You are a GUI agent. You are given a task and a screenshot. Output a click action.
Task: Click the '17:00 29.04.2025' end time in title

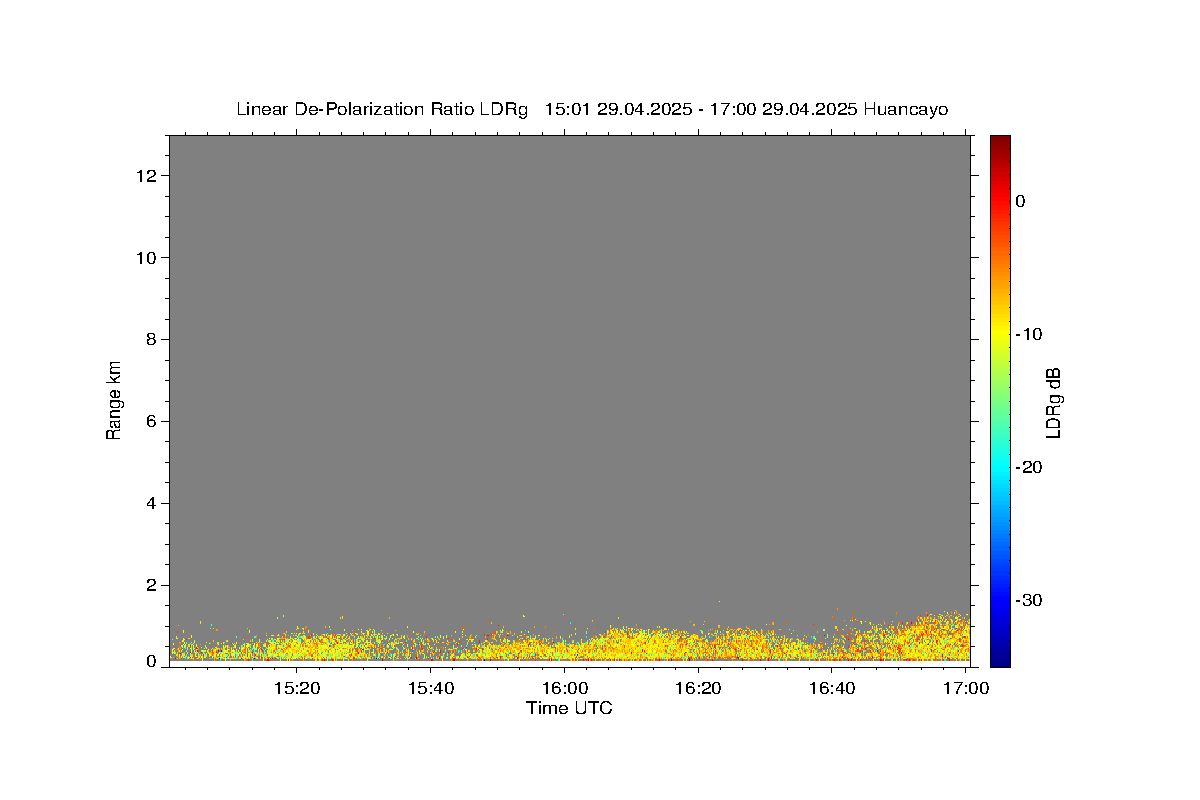[x=783, y=109]
